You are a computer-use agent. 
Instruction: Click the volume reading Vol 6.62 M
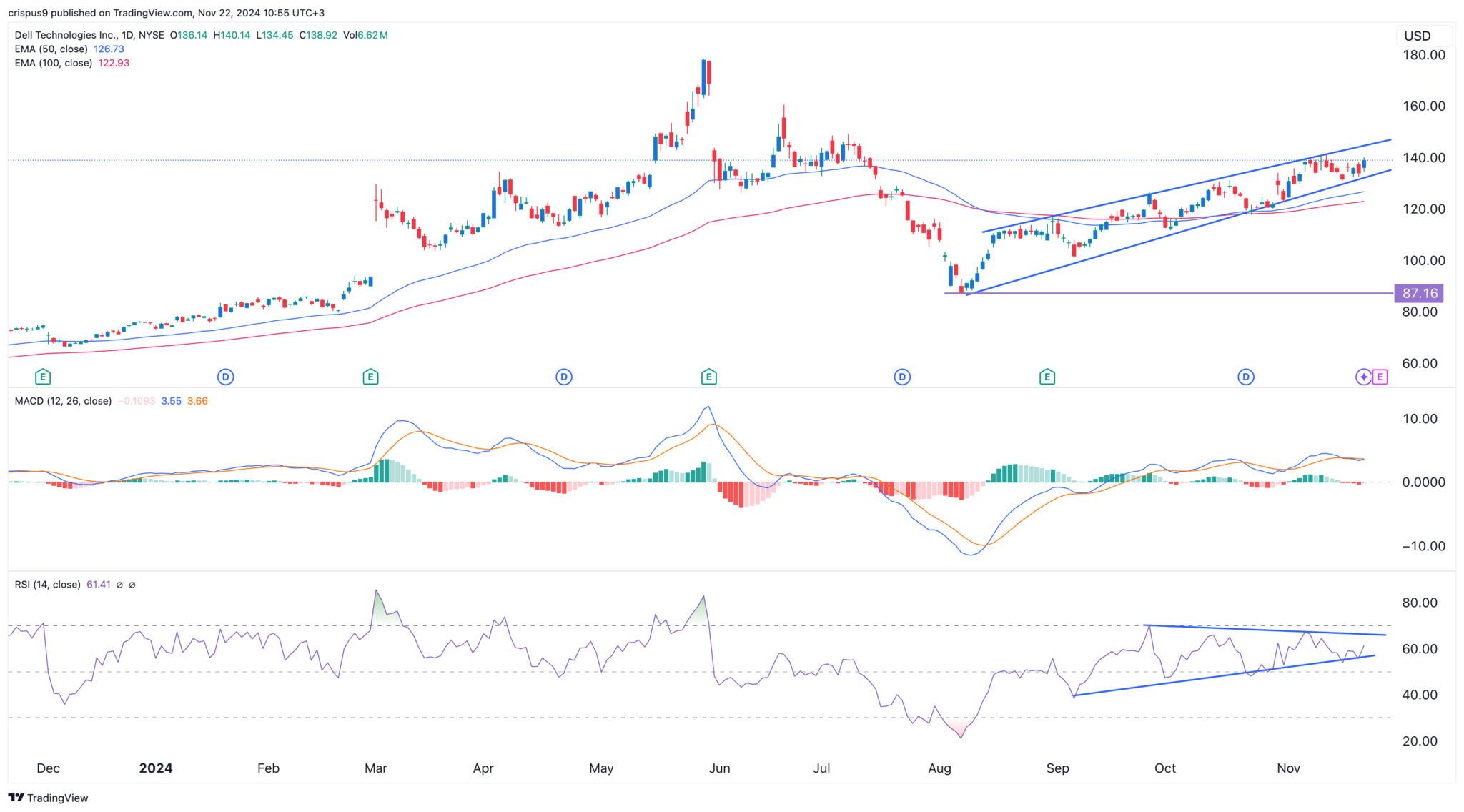(365, 35)
